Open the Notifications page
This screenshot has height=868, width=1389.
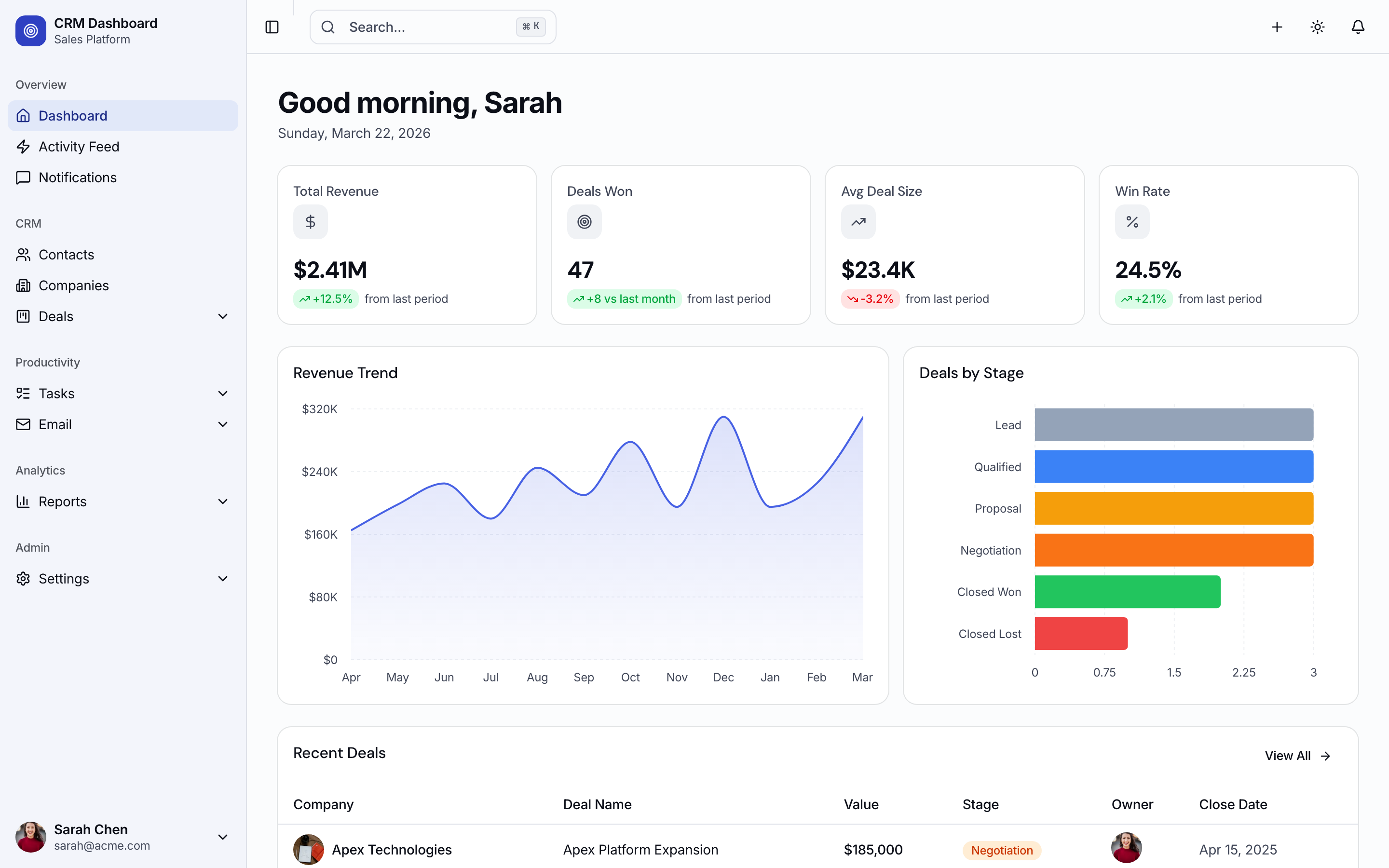point(78,177)
